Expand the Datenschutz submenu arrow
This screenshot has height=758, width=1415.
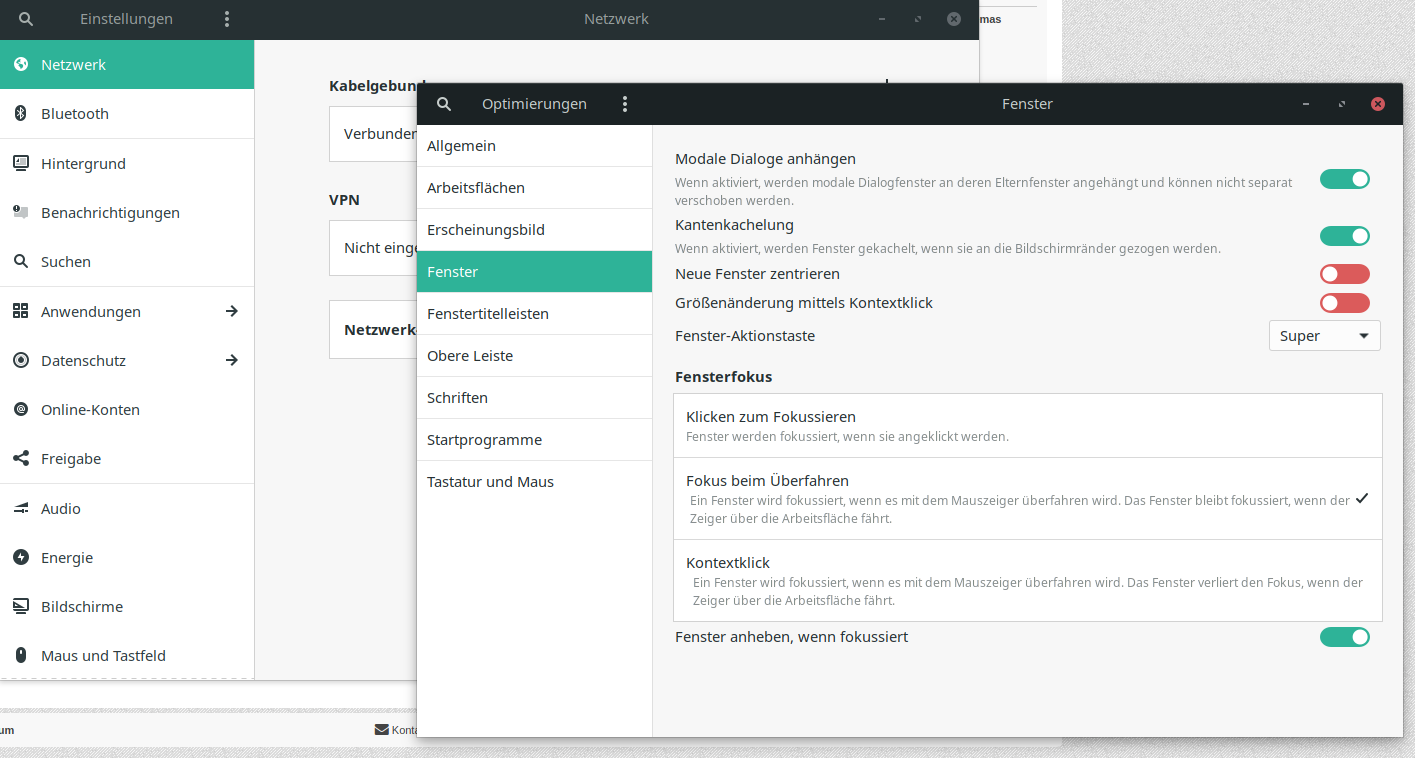coord(232,360)
